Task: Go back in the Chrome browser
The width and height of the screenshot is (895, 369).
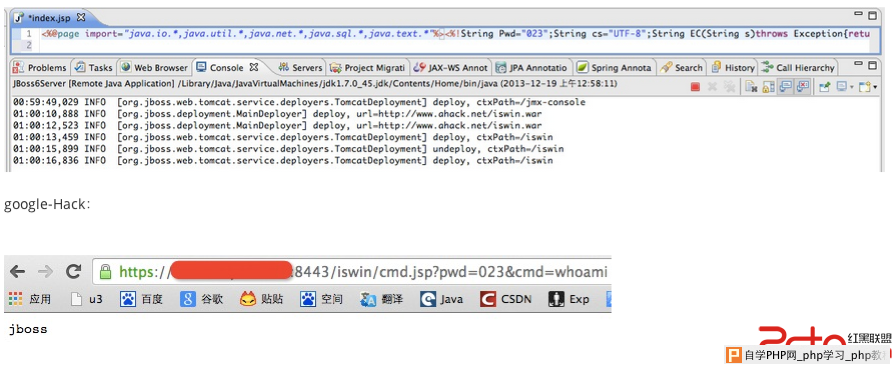Action: [18, 271]
